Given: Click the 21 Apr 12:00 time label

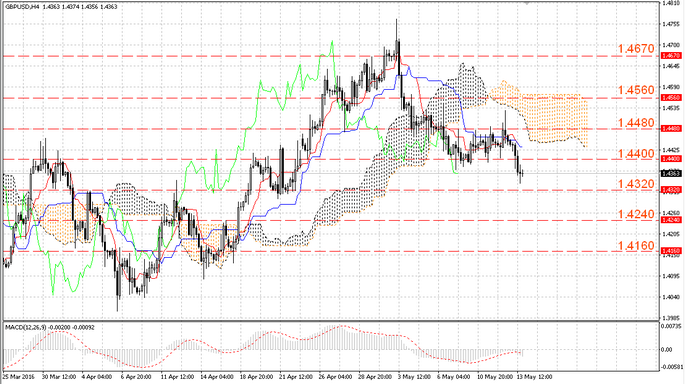Looking at the screenshot, I should tap(296, 377).
